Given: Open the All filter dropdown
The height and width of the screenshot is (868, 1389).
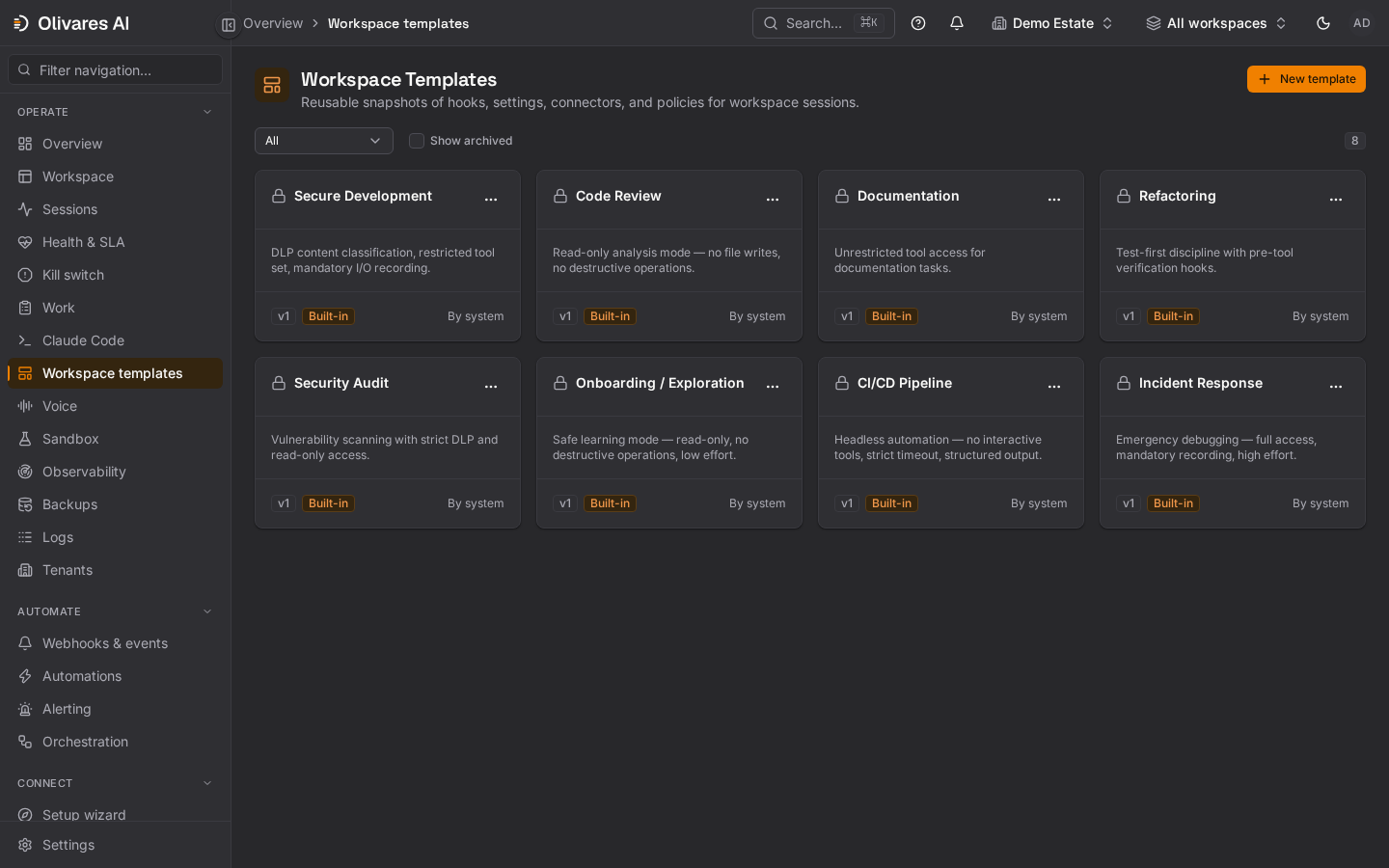Looking at the screenshot, I should [x=324, y=141].
